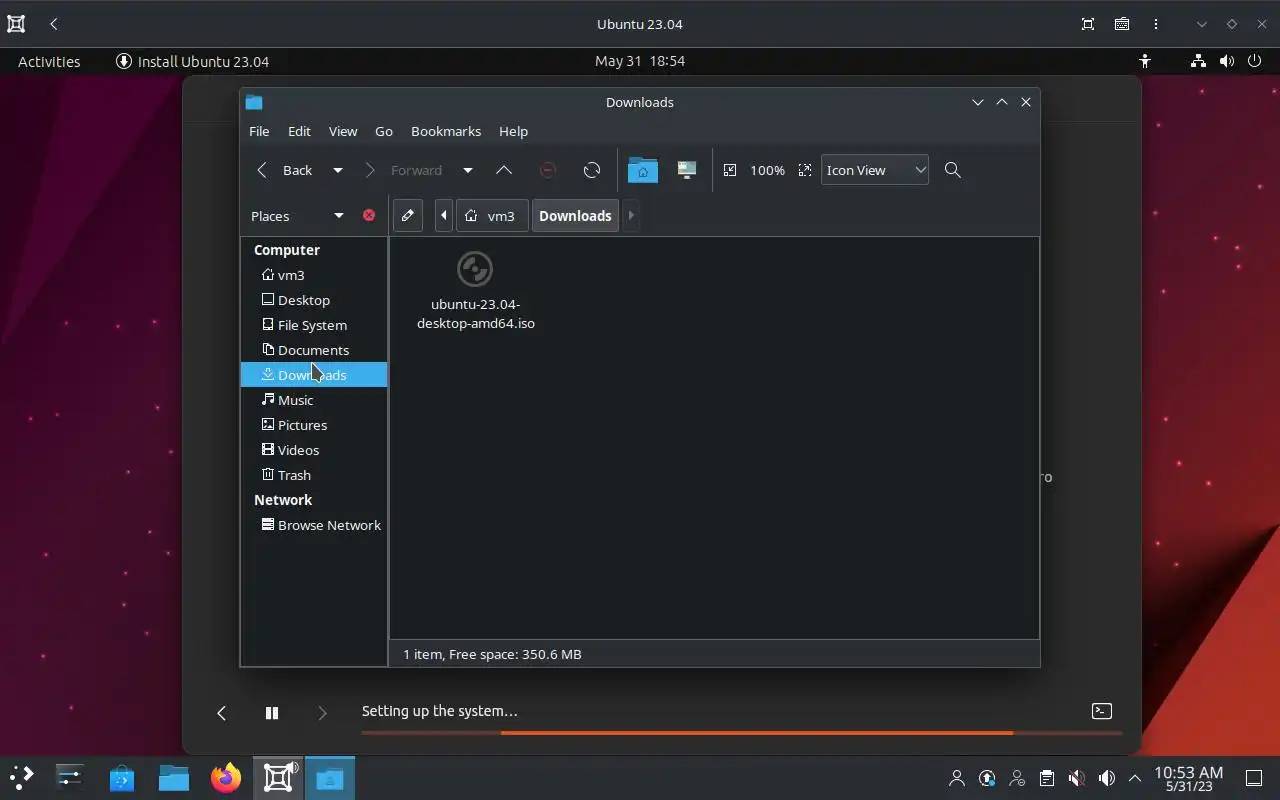
Task: Select Browse Network in the sidebar
Action: (314, 525)
